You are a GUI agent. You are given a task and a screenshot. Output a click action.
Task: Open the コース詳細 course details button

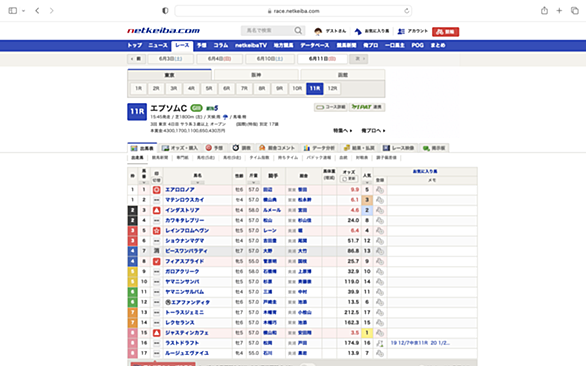pyautogui.click(x=331, y=107)
